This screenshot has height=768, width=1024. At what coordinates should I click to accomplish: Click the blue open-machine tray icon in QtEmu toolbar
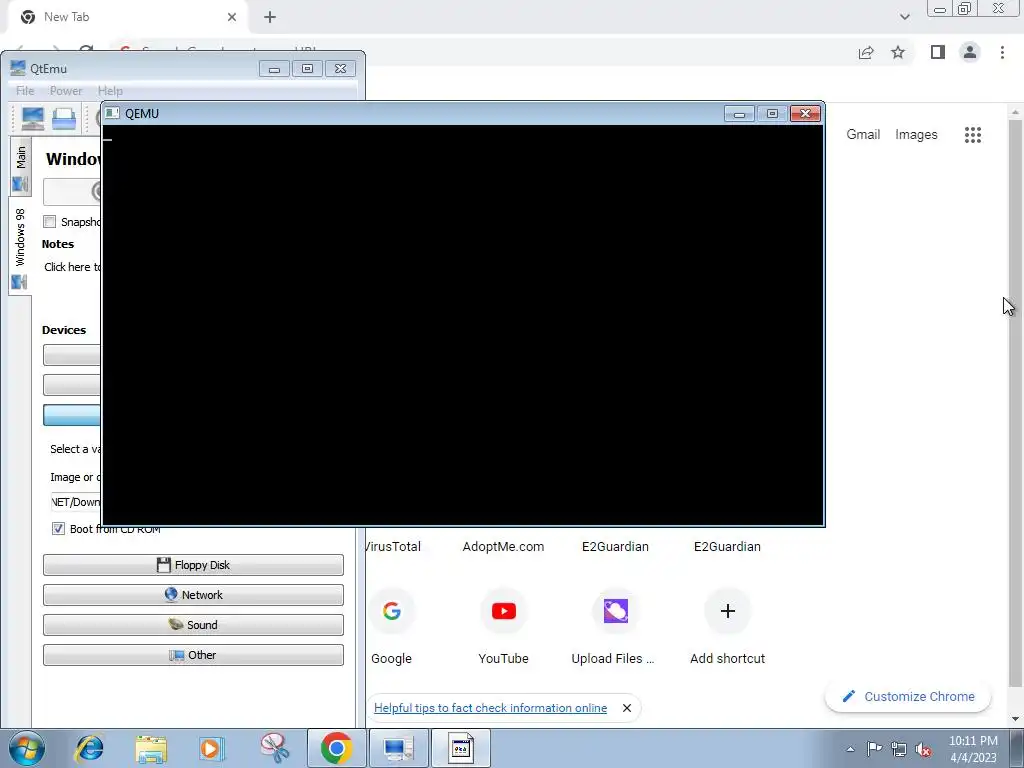point(64,119)
